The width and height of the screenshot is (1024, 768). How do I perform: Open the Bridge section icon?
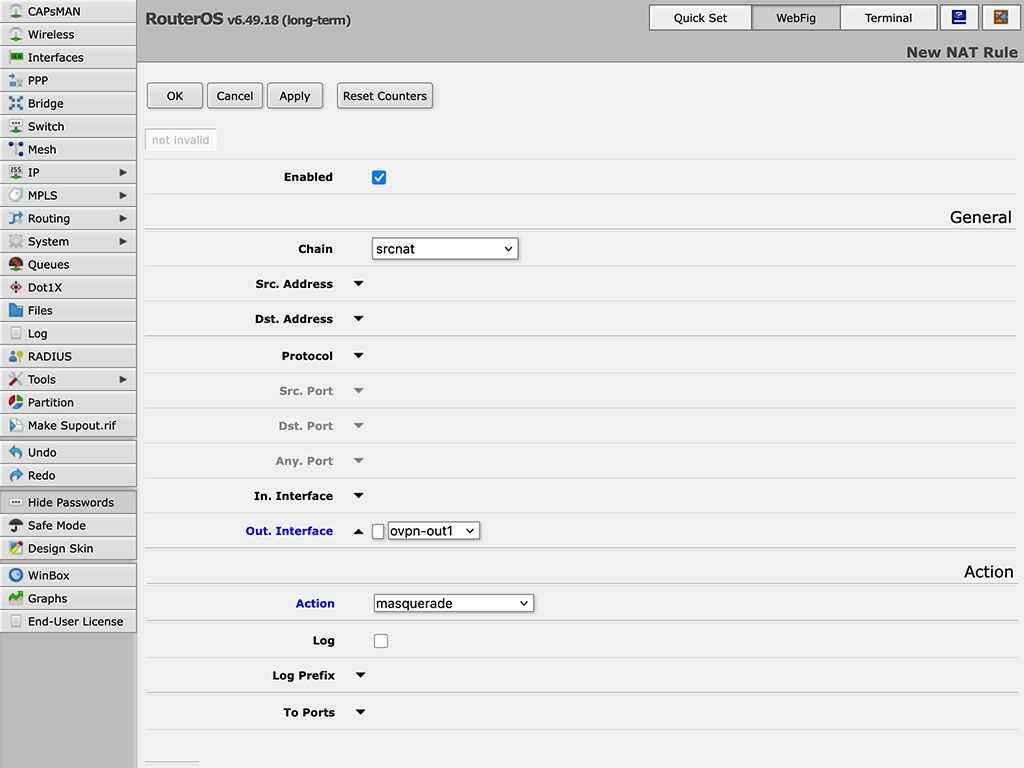coord(16,104)
